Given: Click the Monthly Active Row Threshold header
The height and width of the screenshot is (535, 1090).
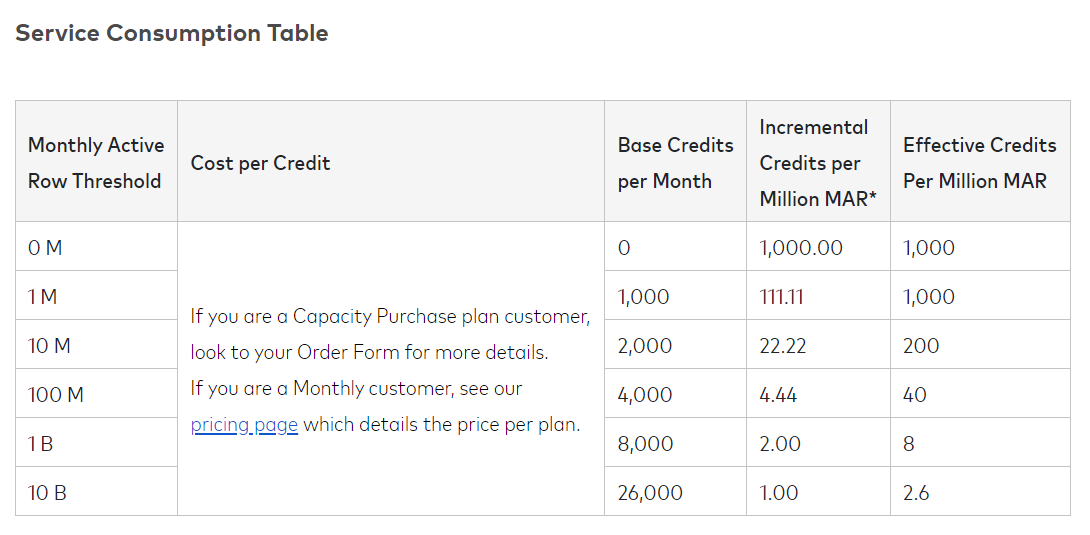Looking at the screenshot, I should coord(95,163).
